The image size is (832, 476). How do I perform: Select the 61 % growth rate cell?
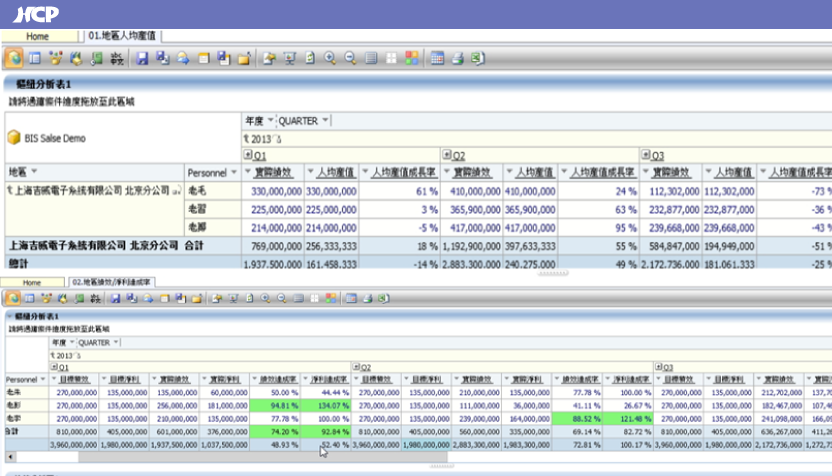tap(399, 191)
